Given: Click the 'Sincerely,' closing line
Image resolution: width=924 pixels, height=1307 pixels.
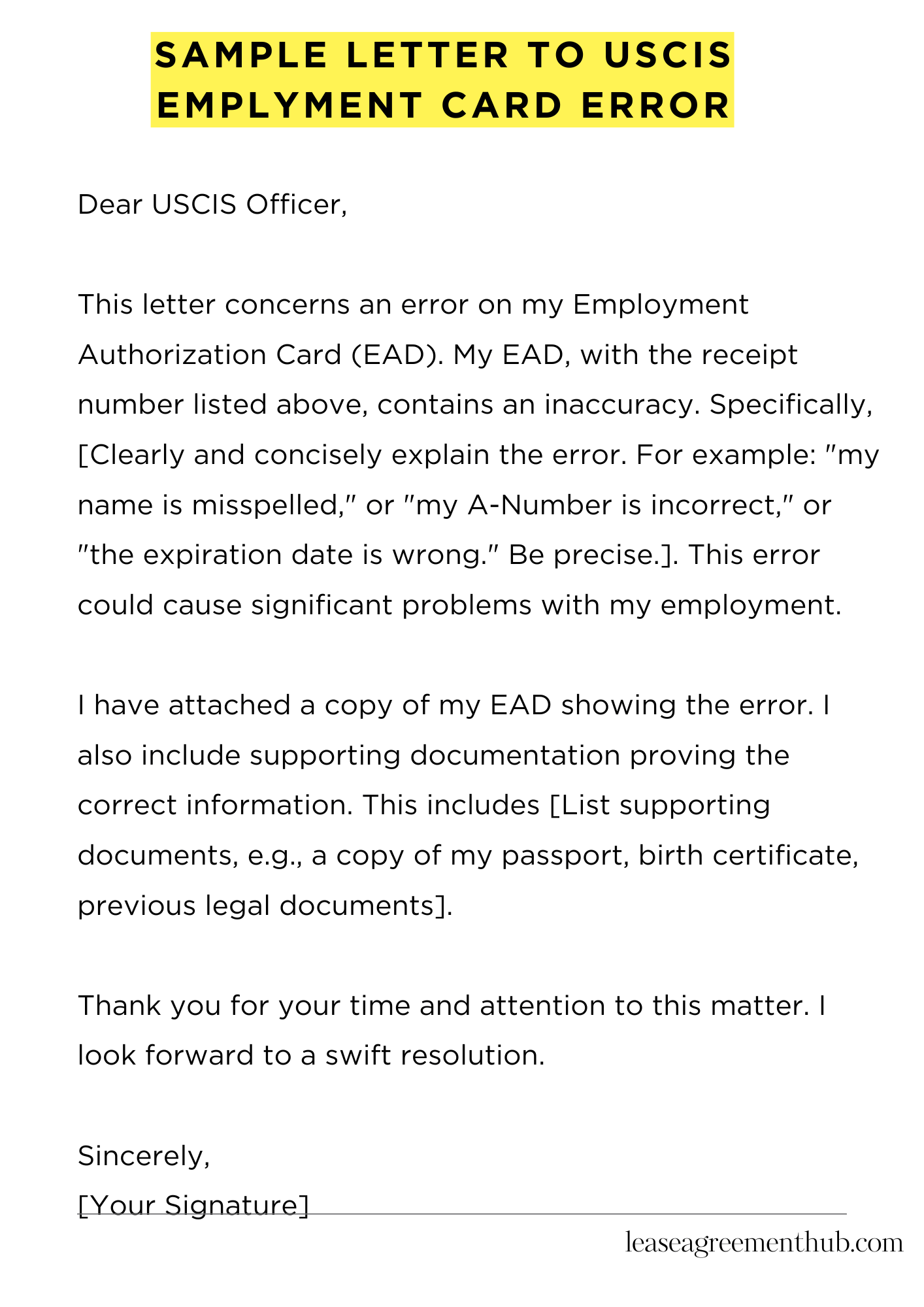Looking at the screenshot, I should pos(144,1156).
